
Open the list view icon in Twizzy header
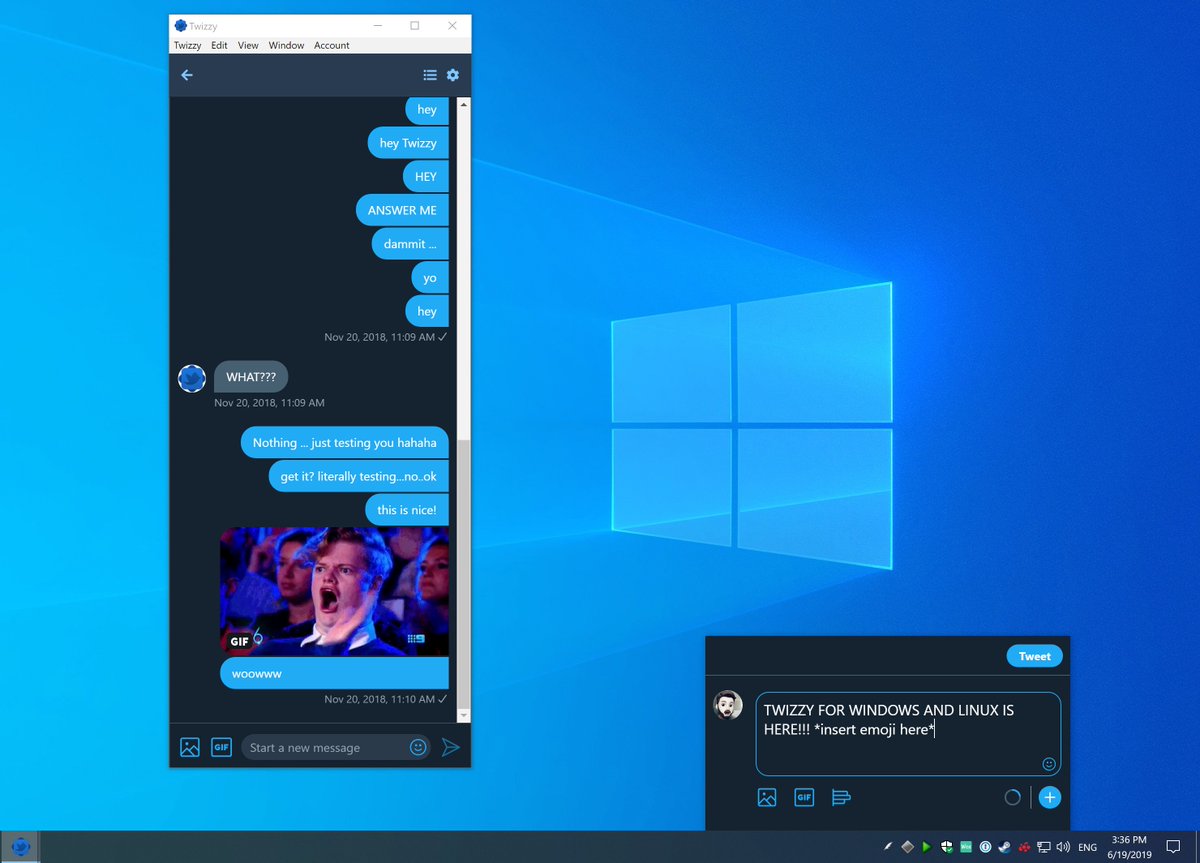tap(430, 75)
